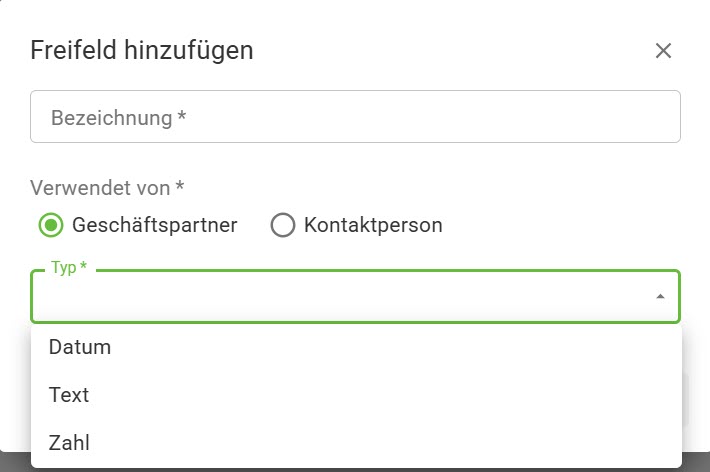This screenshot has width=710, height=472.
Task: Choose Datum from the Typ list
Action: 80,347
